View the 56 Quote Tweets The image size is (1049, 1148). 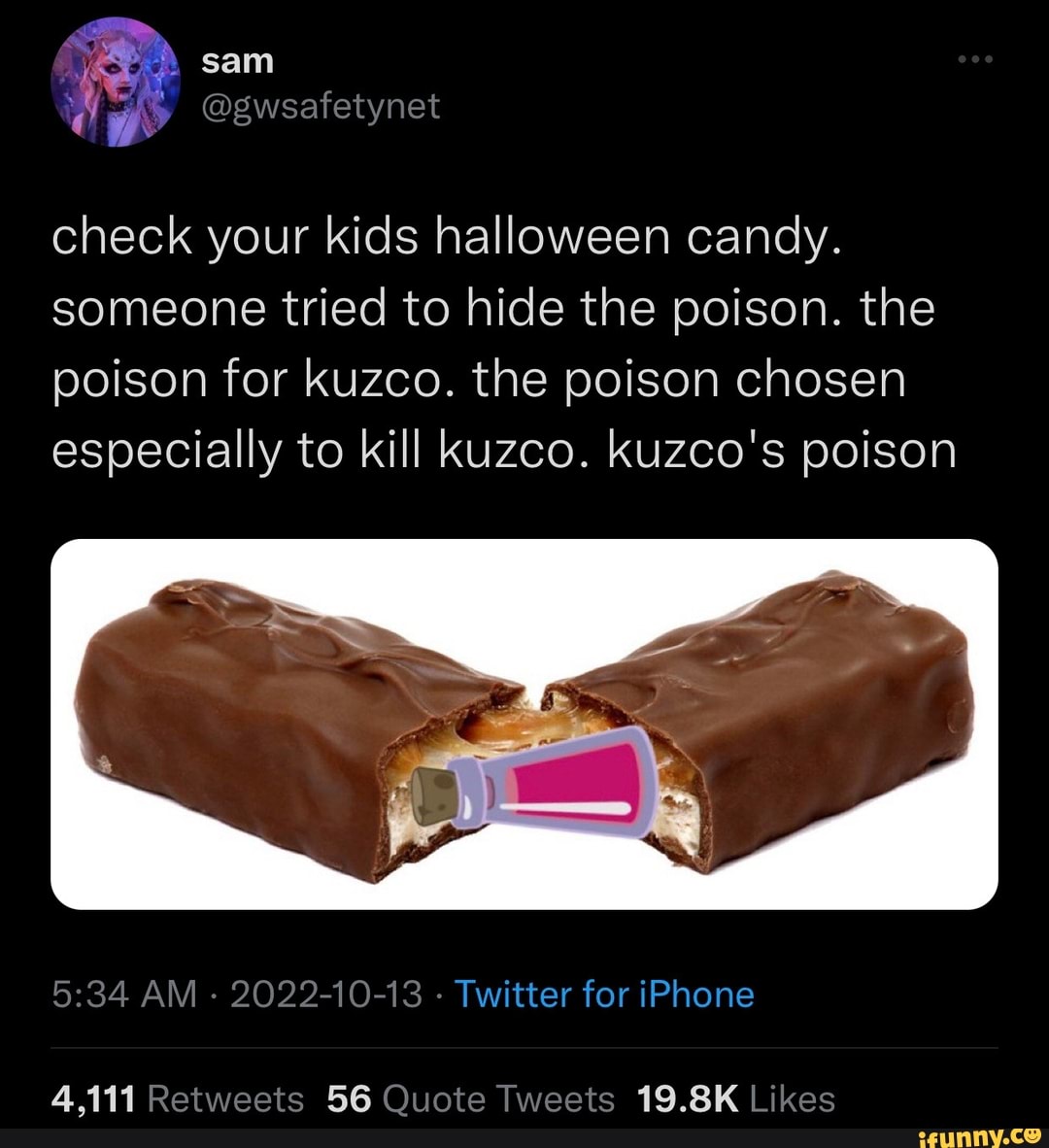[x=466, y=1098]
